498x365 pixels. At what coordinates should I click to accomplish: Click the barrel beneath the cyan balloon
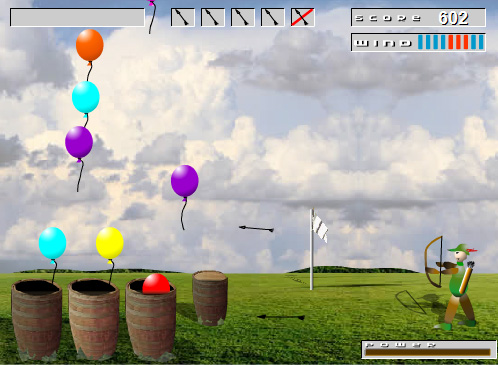[37, 320]
